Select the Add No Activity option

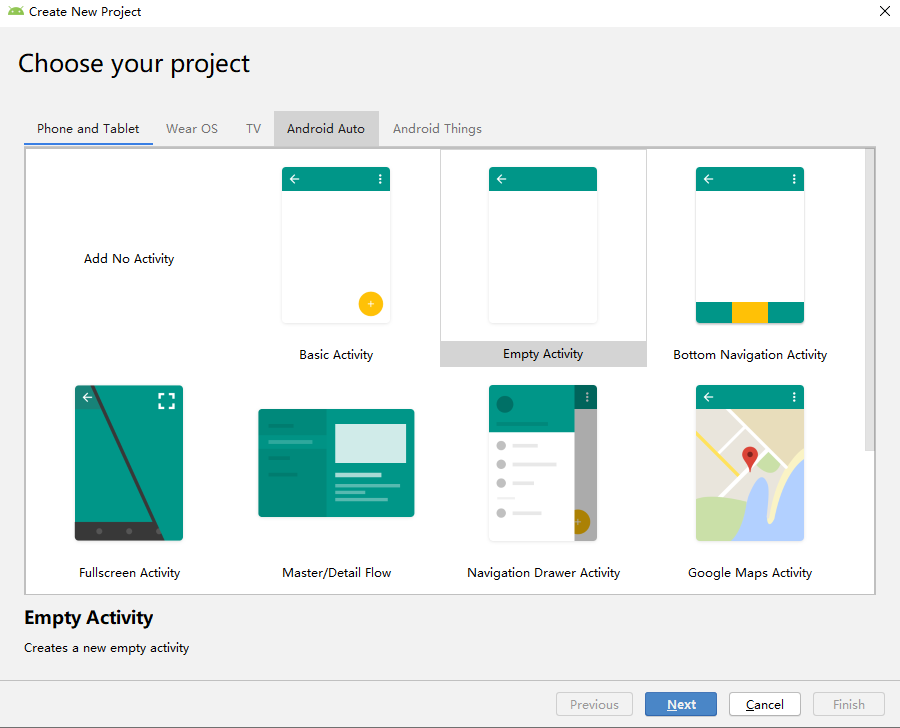click(129, 259)
